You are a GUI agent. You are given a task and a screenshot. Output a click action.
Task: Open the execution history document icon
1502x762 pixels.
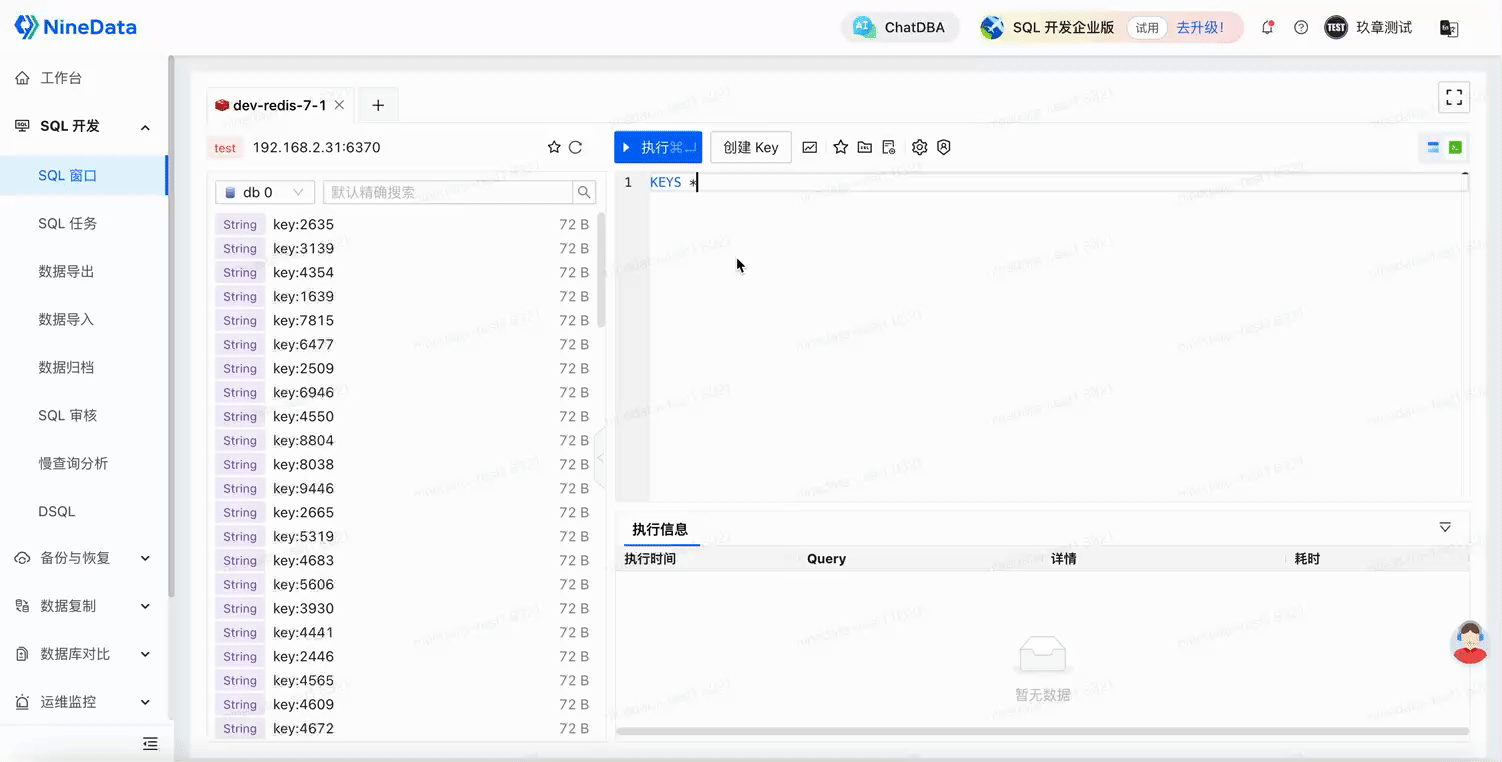[888, 147]
